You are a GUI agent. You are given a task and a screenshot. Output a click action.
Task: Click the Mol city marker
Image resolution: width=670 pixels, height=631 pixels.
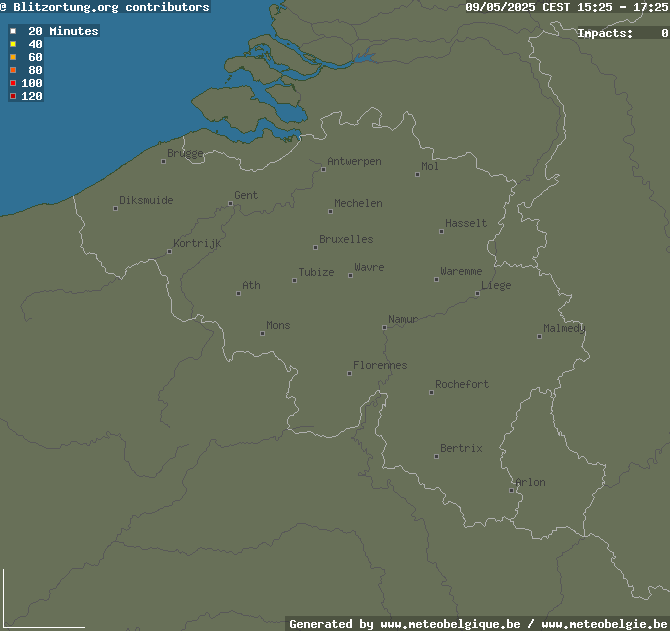417,174
